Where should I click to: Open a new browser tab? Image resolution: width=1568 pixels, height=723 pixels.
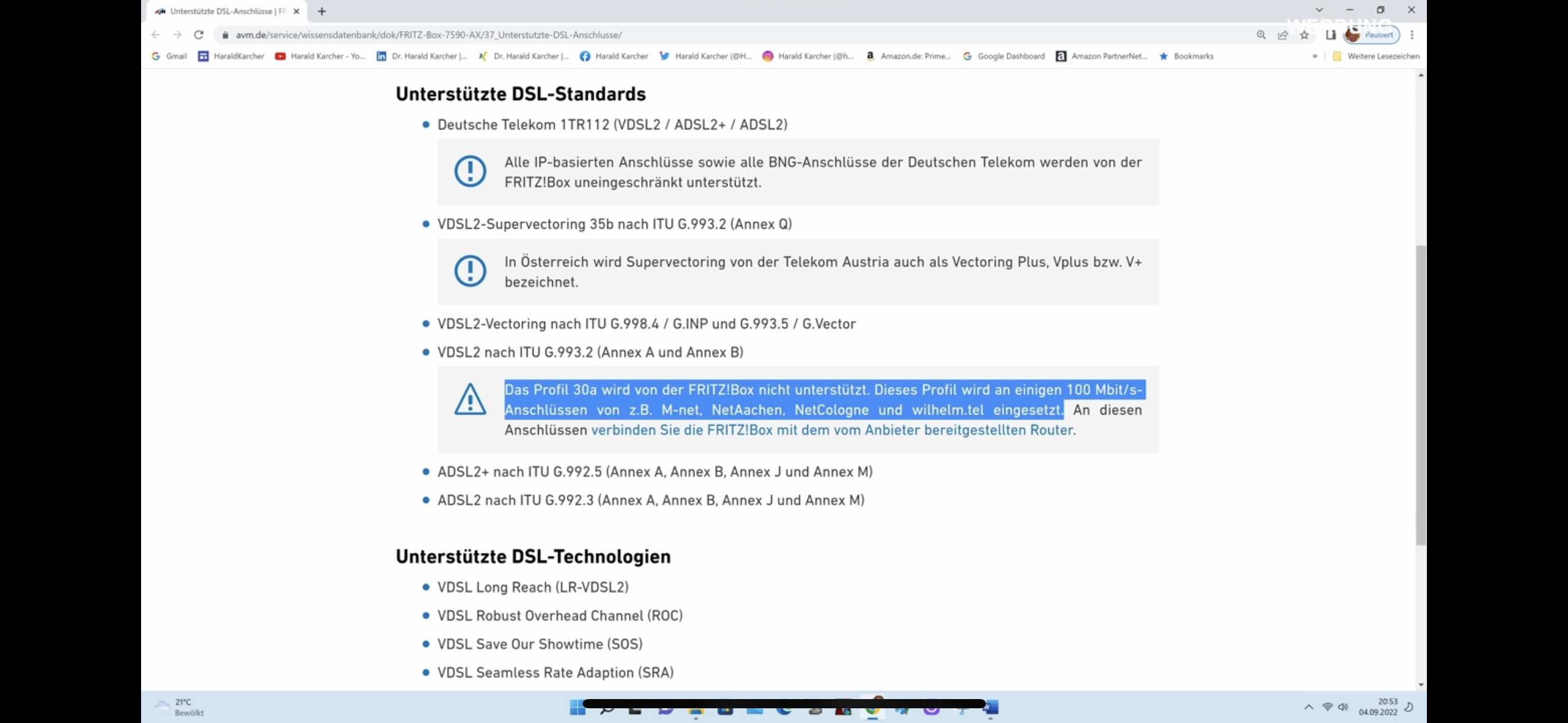[x=321, y=11]
